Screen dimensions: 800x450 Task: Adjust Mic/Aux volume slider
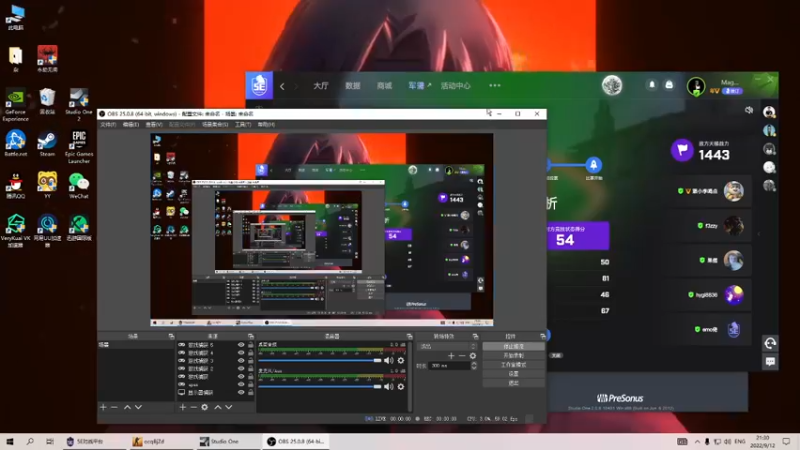click(x=320, y=387)
